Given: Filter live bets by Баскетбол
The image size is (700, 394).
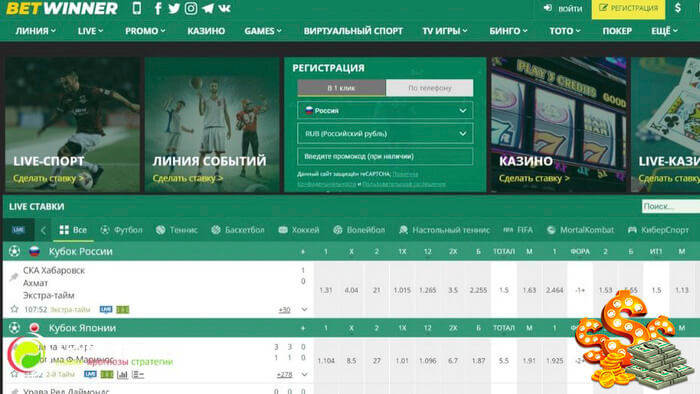Looking at the screenshot, I should coord(238,230).
